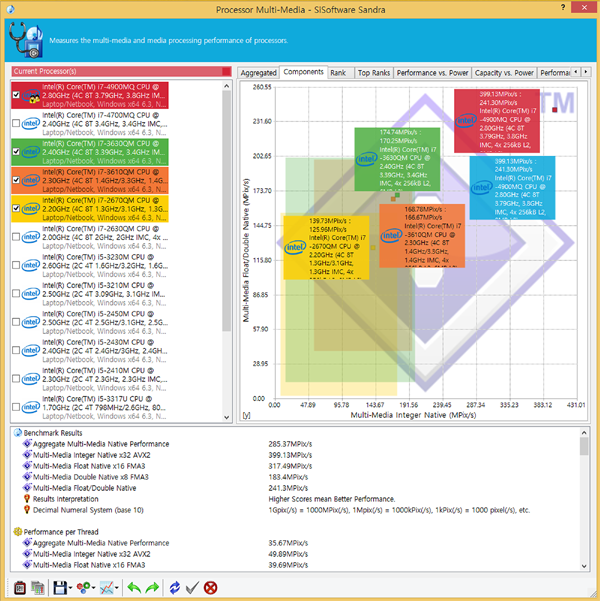The width and height of the screenshot is (600, 601).
Task: Open the Performance vs. Power tab
Action: (432, 73)
